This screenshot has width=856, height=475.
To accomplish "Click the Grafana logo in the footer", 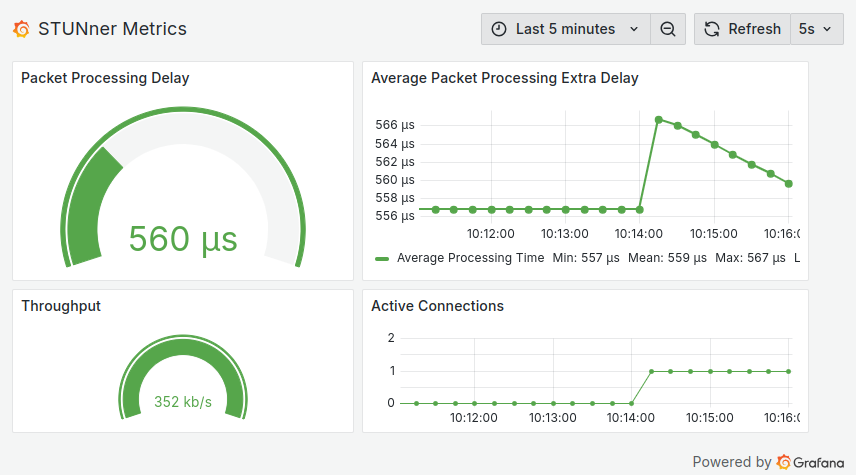I will (x=785, y=462).
